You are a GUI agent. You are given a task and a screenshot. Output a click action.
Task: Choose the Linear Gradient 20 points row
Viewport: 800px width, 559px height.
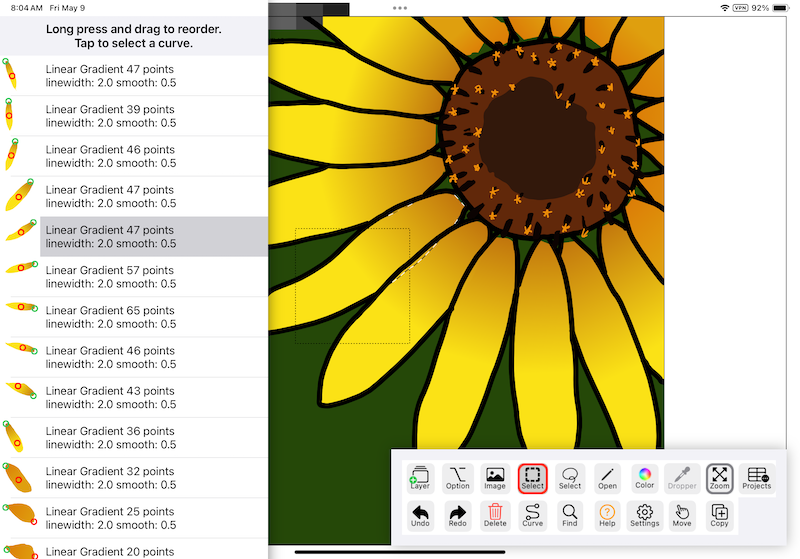[x=134, y=549]
